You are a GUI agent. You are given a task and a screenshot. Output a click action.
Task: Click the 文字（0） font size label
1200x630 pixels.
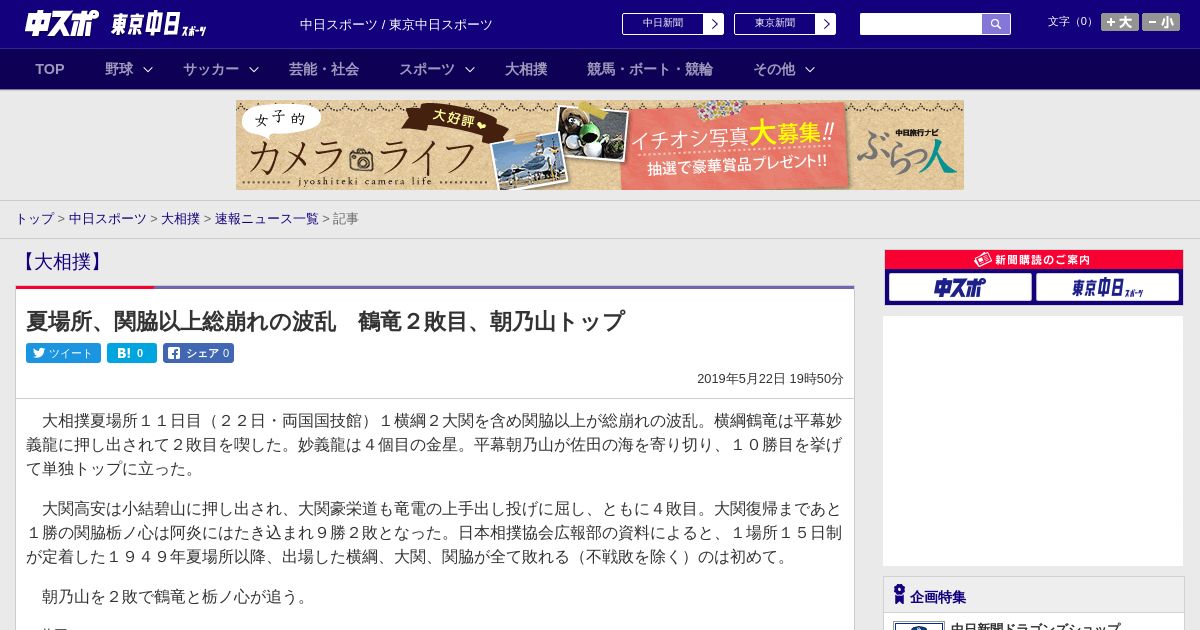pyautogui.click(x=1072, y=22)
